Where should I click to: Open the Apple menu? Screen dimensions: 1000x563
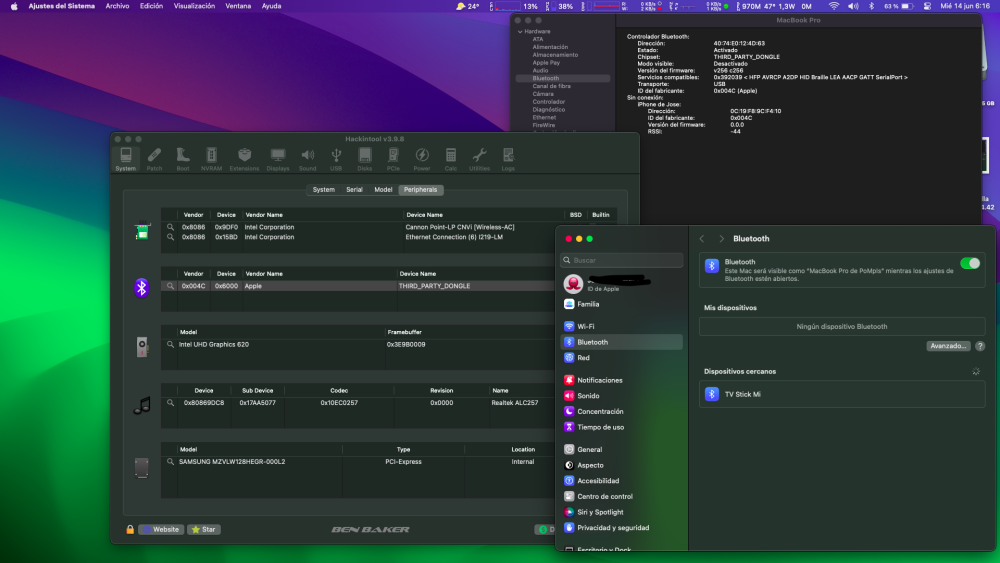click(x=14, y=6)
